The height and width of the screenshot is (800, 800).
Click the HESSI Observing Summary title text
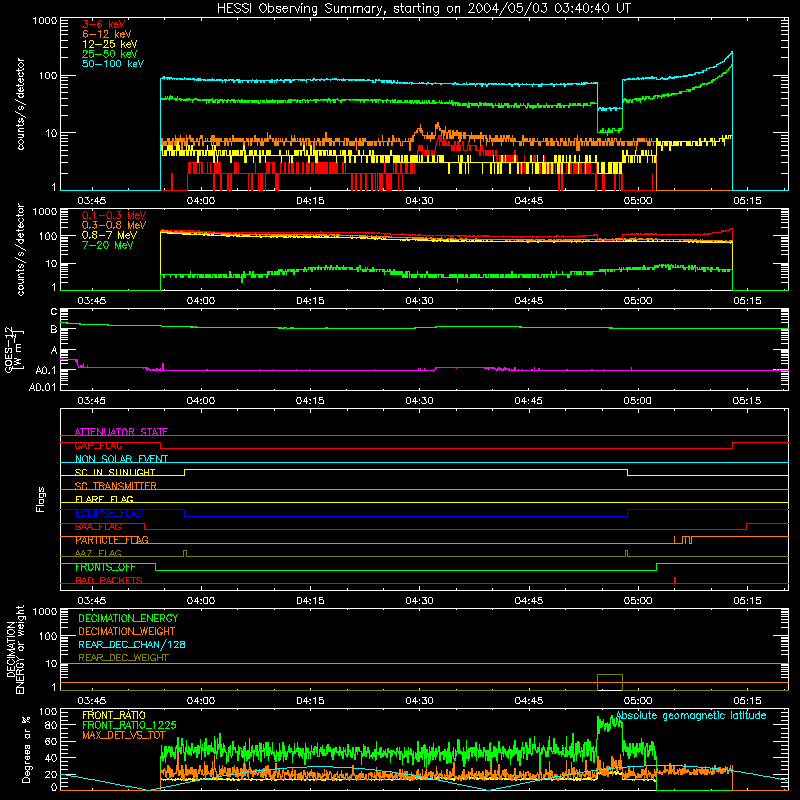(423, 9)
